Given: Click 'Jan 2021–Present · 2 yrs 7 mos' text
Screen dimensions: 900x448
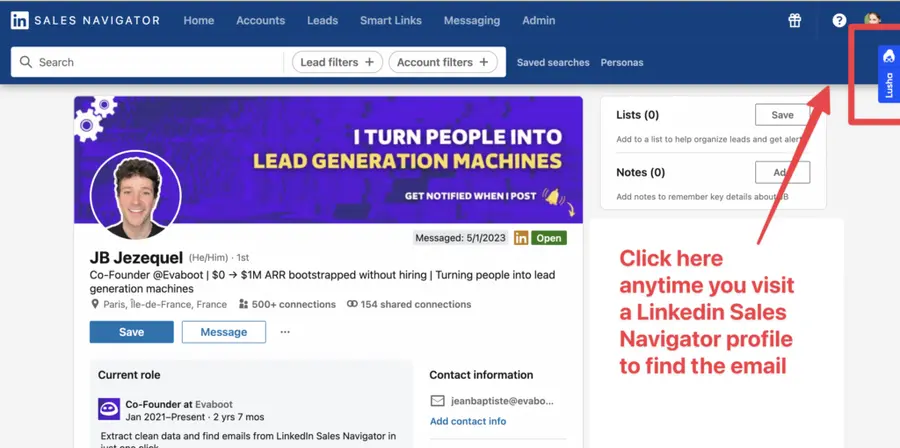Looking at the screenshot, I should 195,417.
